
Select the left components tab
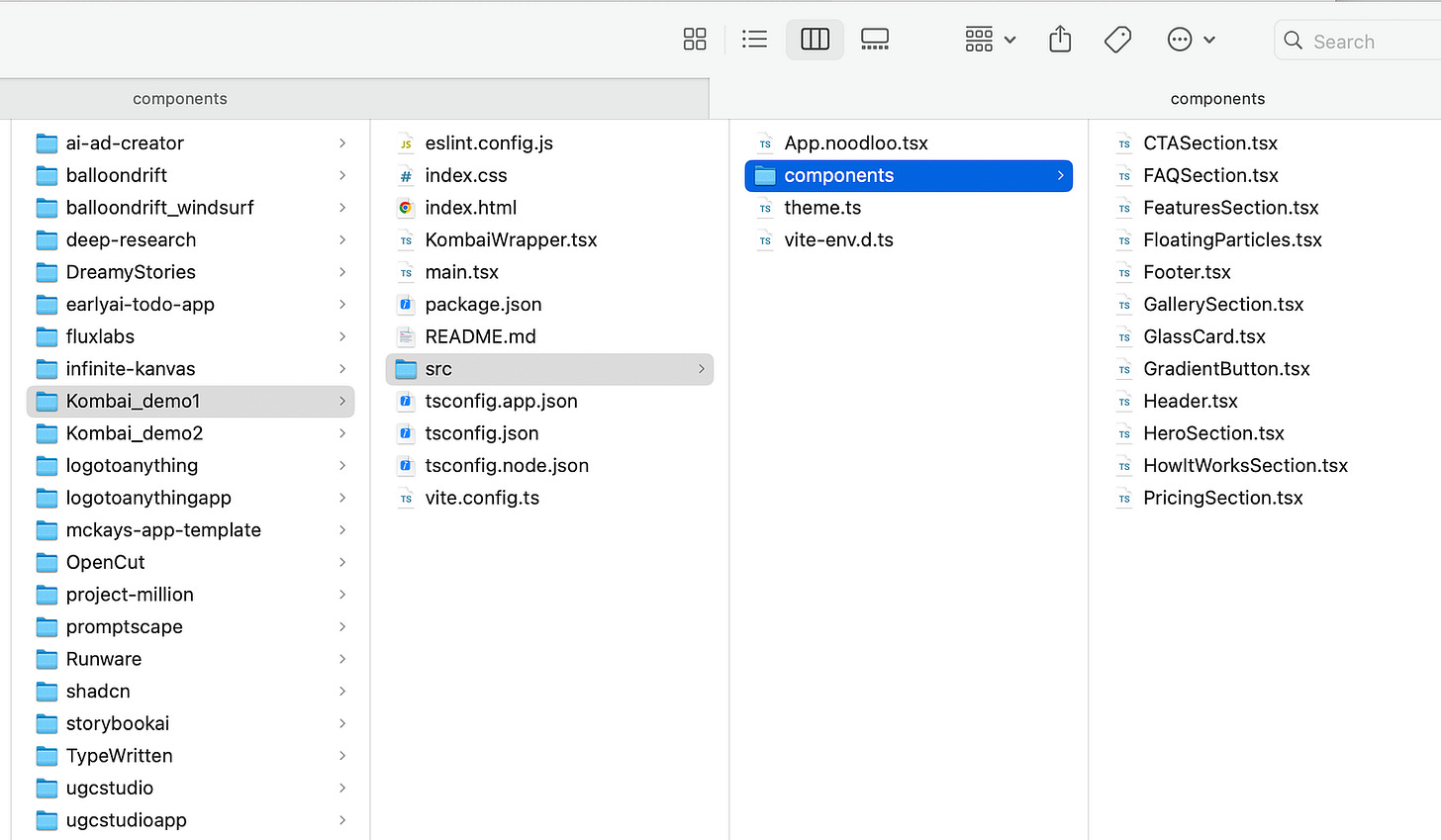(354, 99)
